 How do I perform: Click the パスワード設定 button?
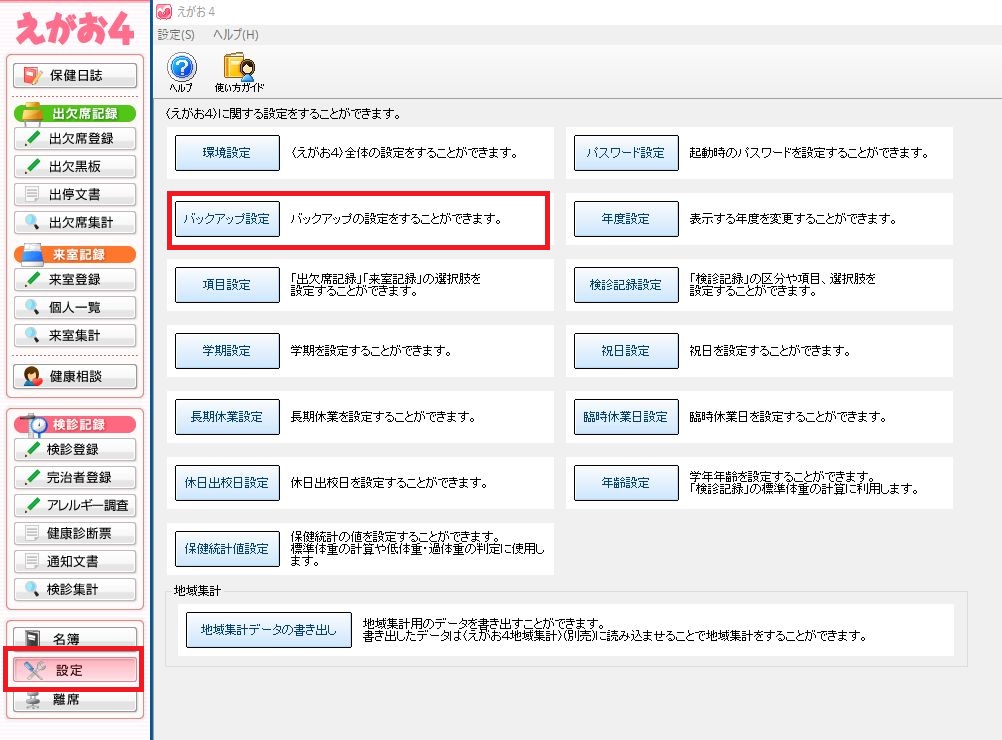[x=626, y=153]
